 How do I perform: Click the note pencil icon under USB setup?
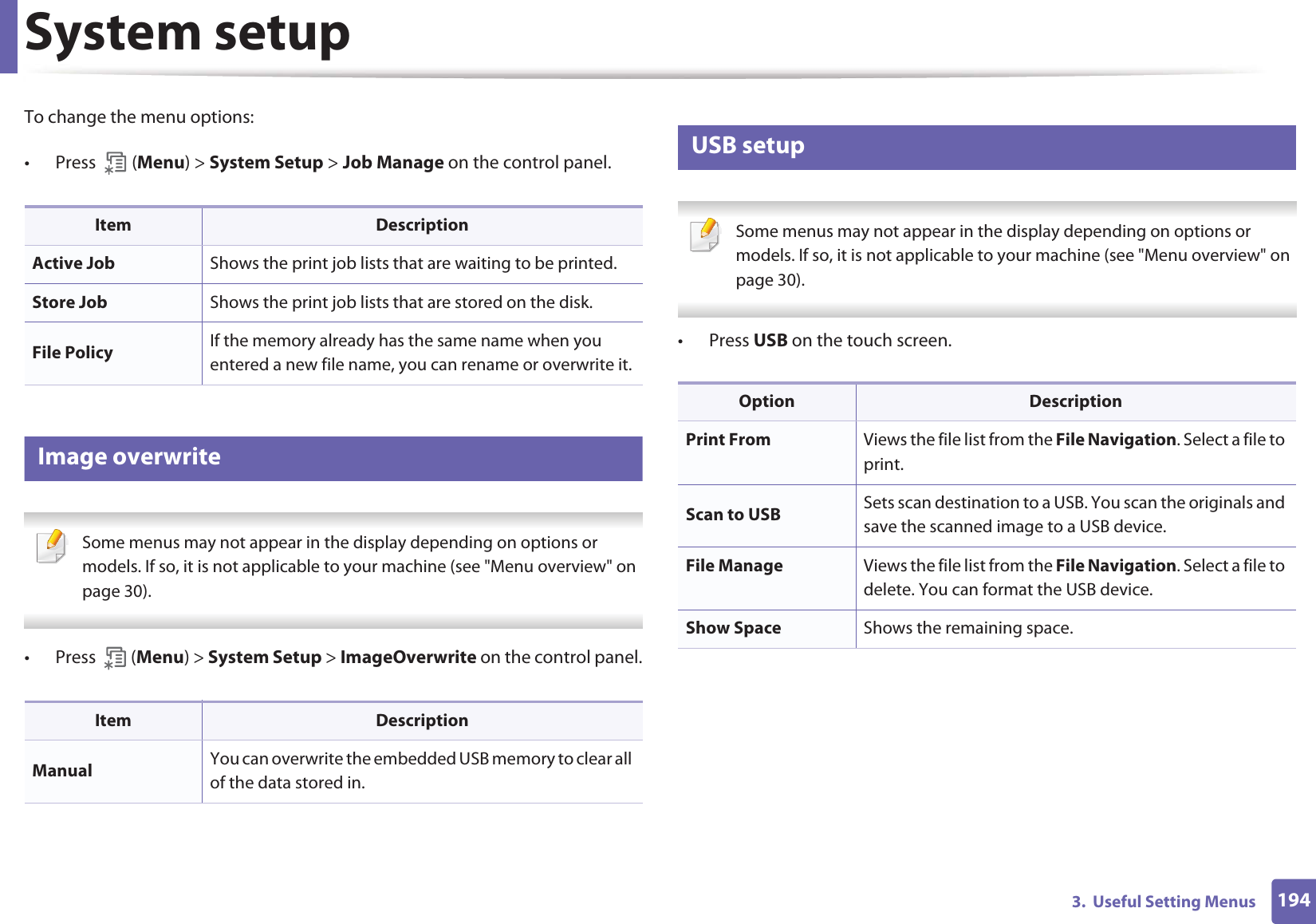tap(705, 235)
